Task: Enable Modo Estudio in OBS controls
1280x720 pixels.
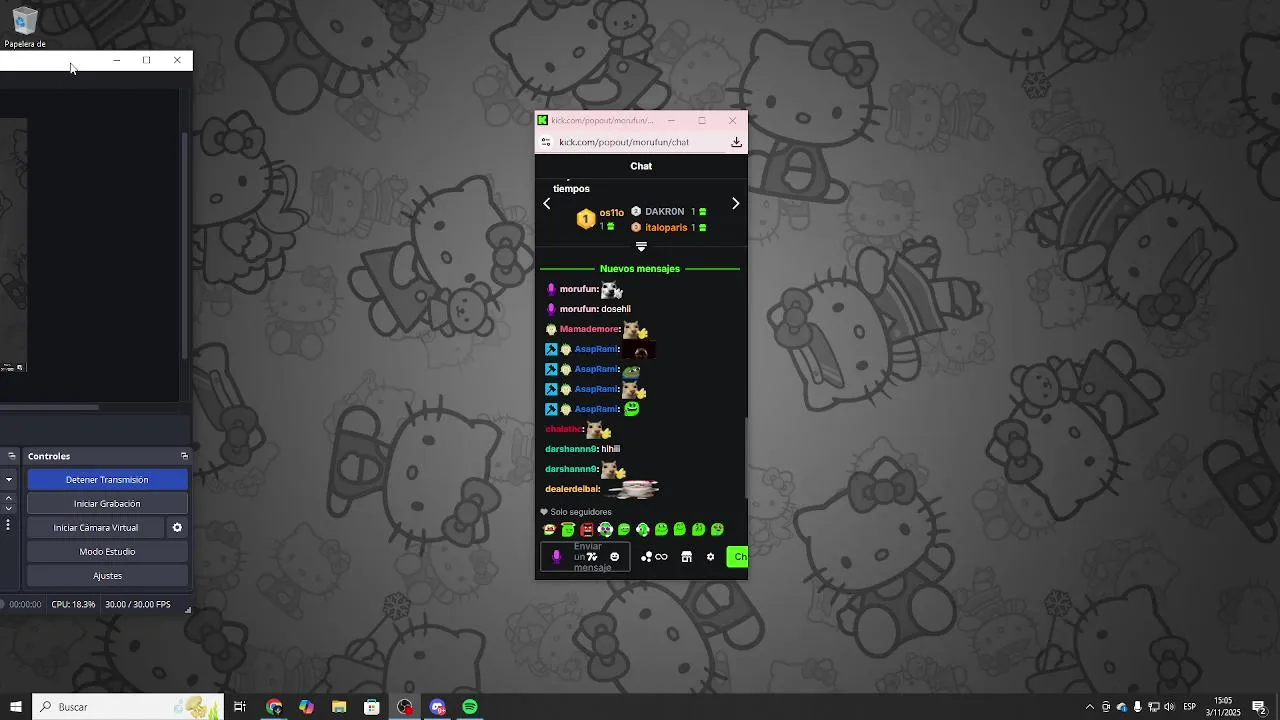Action: (107, 552)
